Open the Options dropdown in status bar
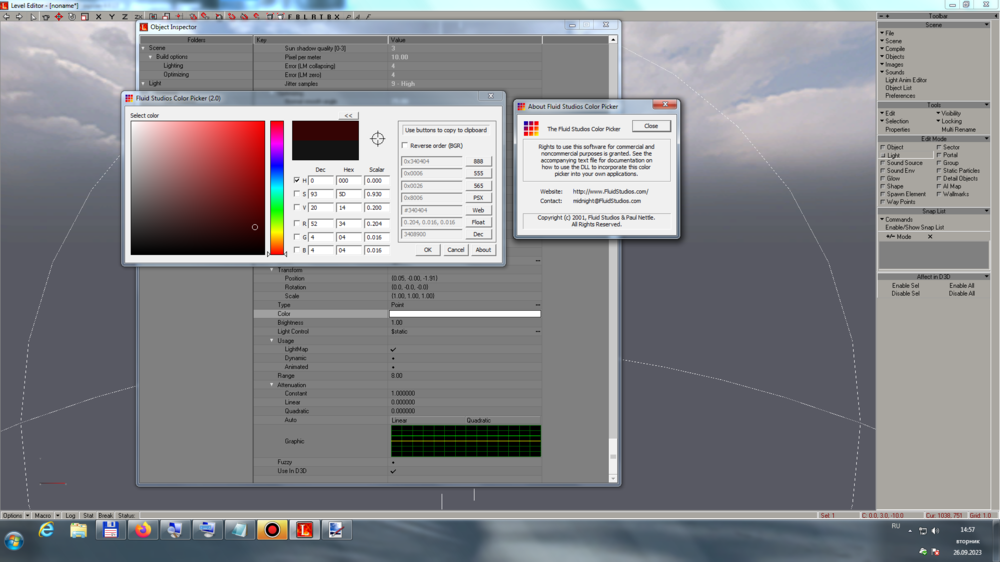This screenshot has width=1000, height=562. click(x=15, y=515)
